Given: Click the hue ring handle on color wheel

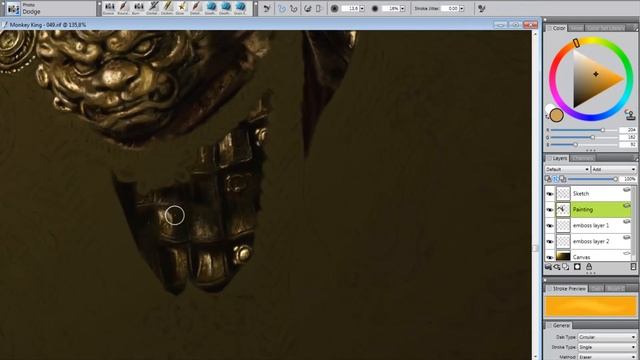Looking at the screenshot, I should pyautogui.click(x=576, y=43).
